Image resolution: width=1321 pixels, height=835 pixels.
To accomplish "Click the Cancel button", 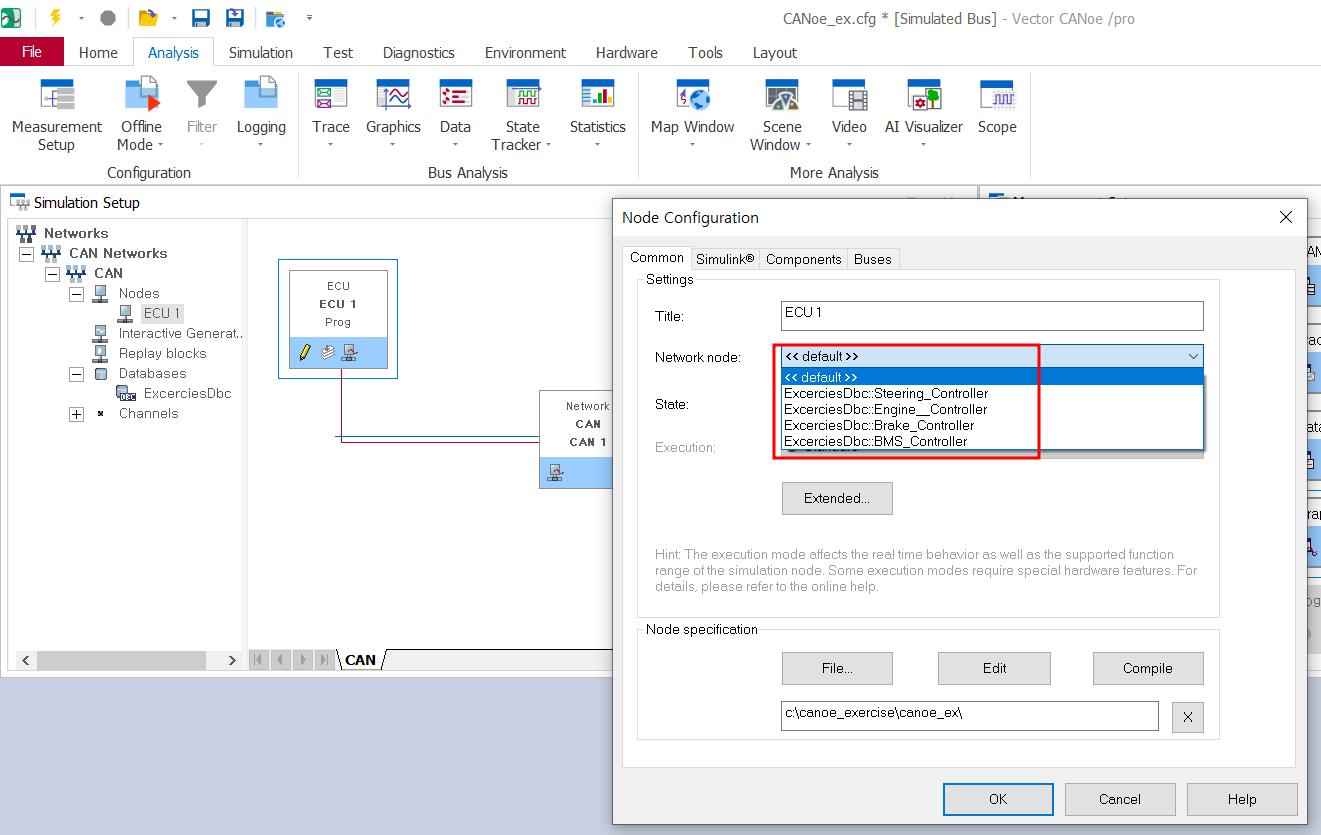I will (x=1119, y=799).
